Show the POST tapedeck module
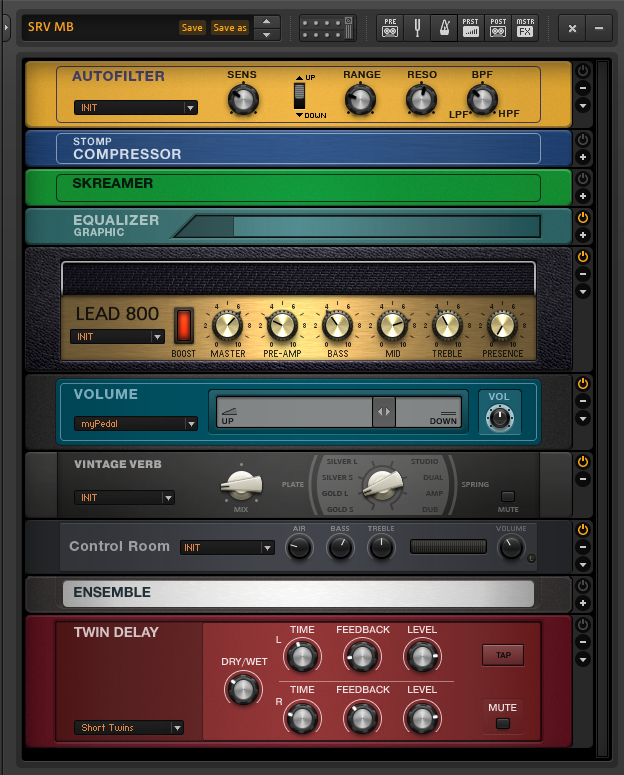 (x=498, y=28)
